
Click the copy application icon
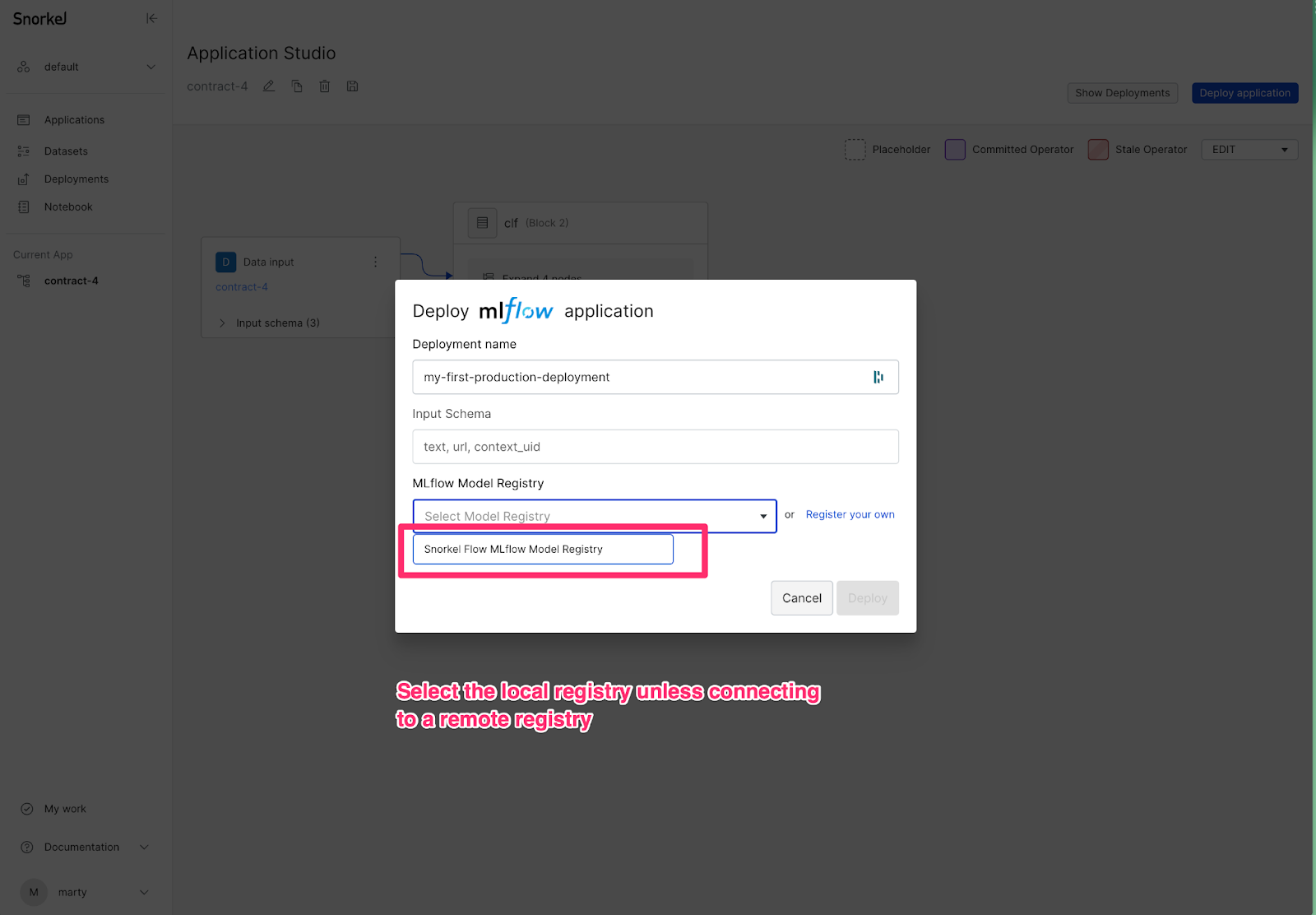pos(297,86)
